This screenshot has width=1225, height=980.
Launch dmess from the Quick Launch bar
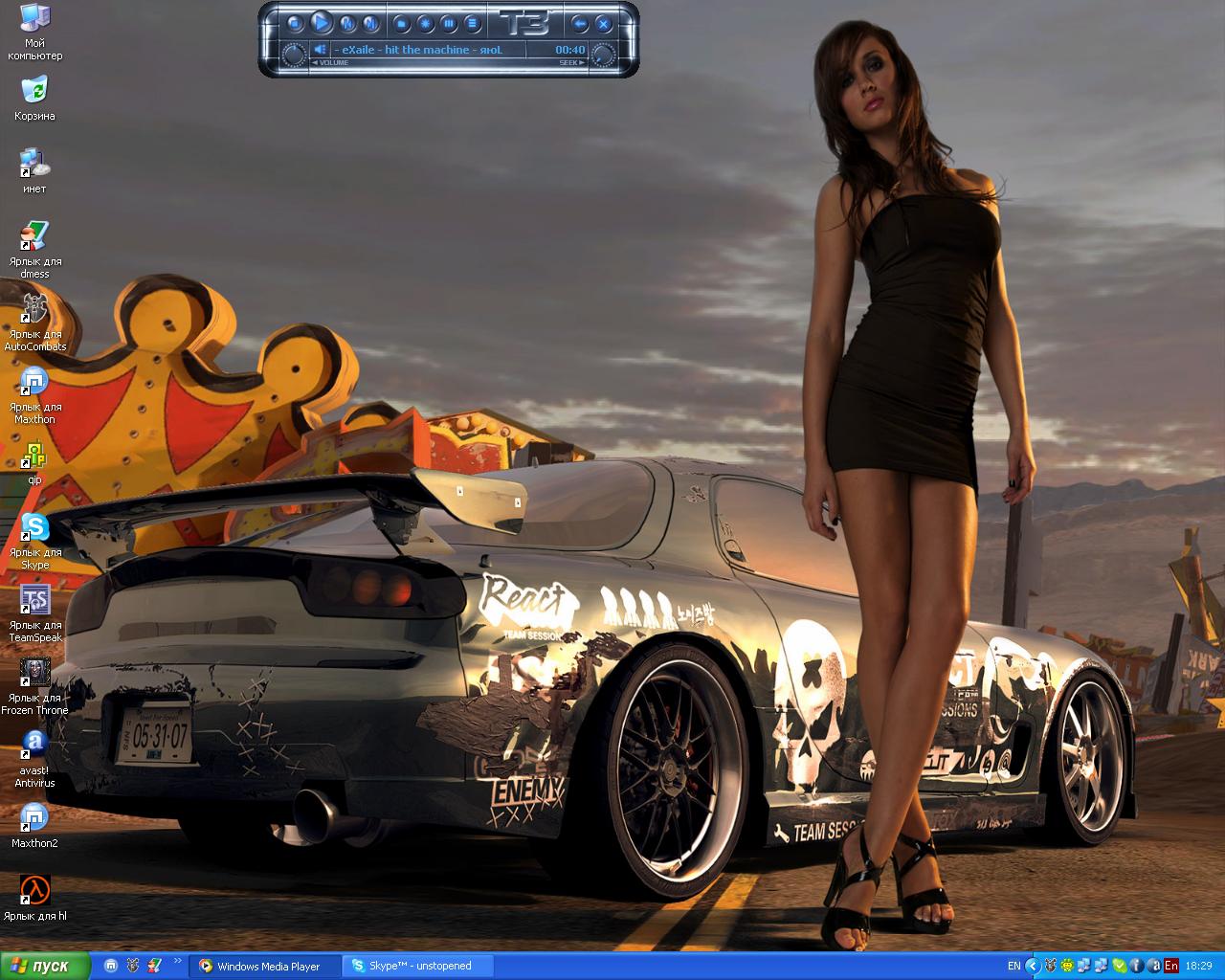tap(155, 966)
